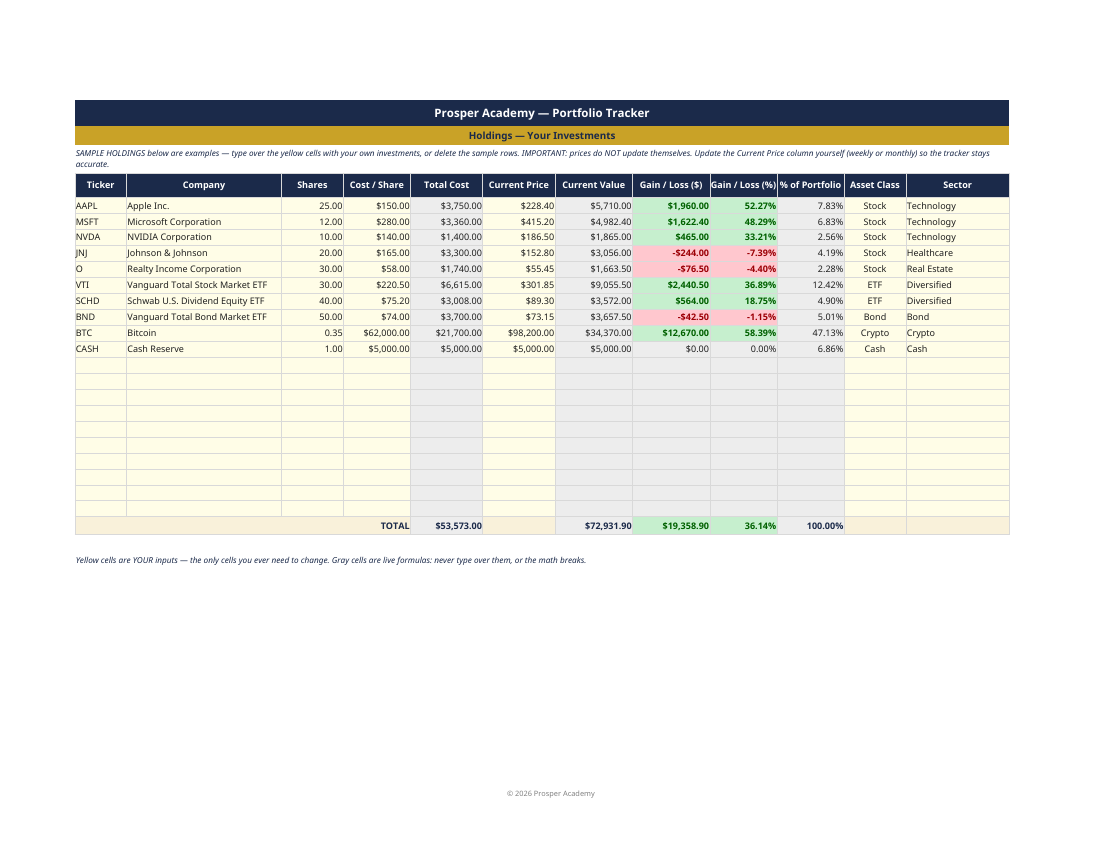
Task: Click the Ticker column header
Action: 100,185
